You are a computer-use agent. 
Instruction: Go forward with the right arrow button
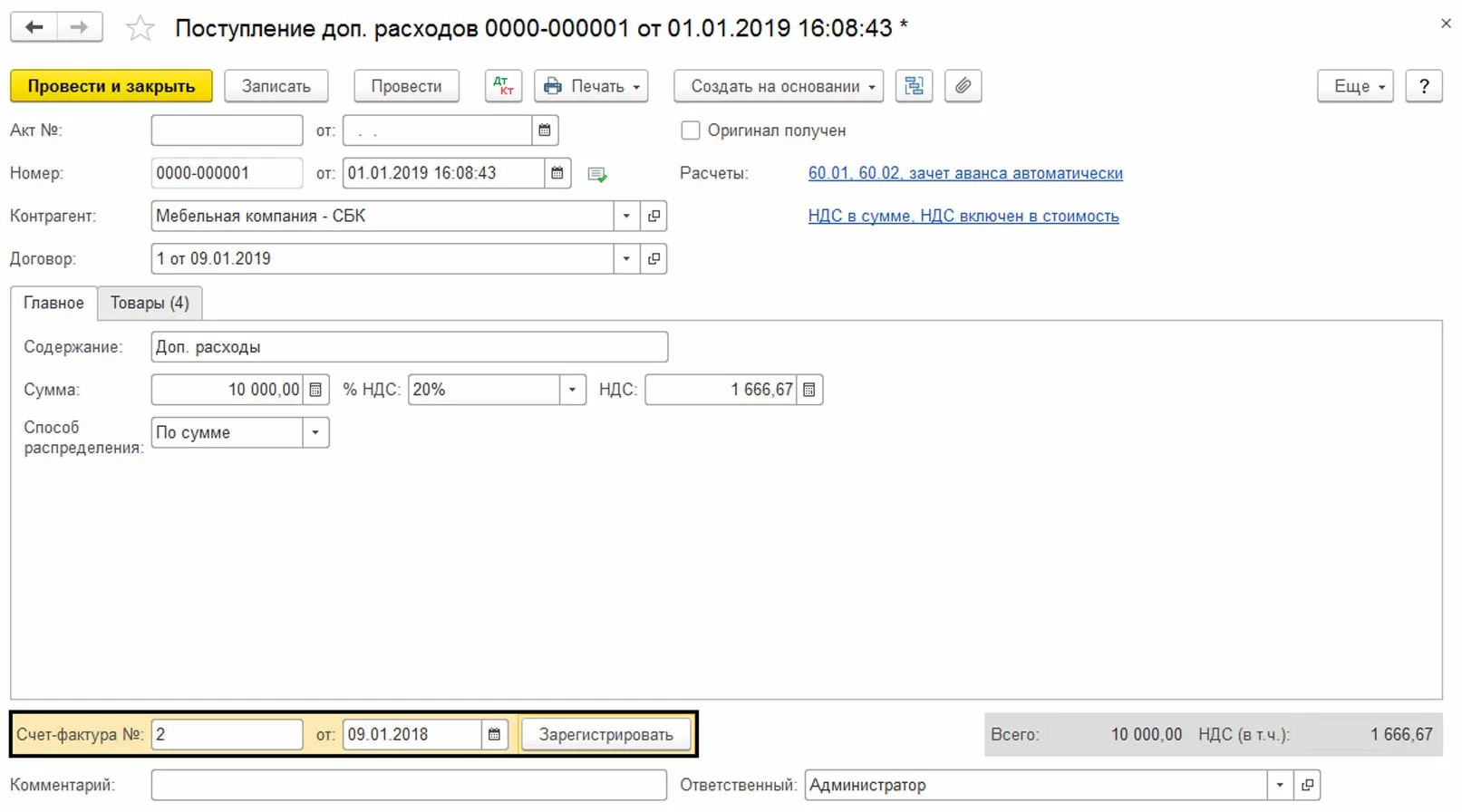coord(80,27)
